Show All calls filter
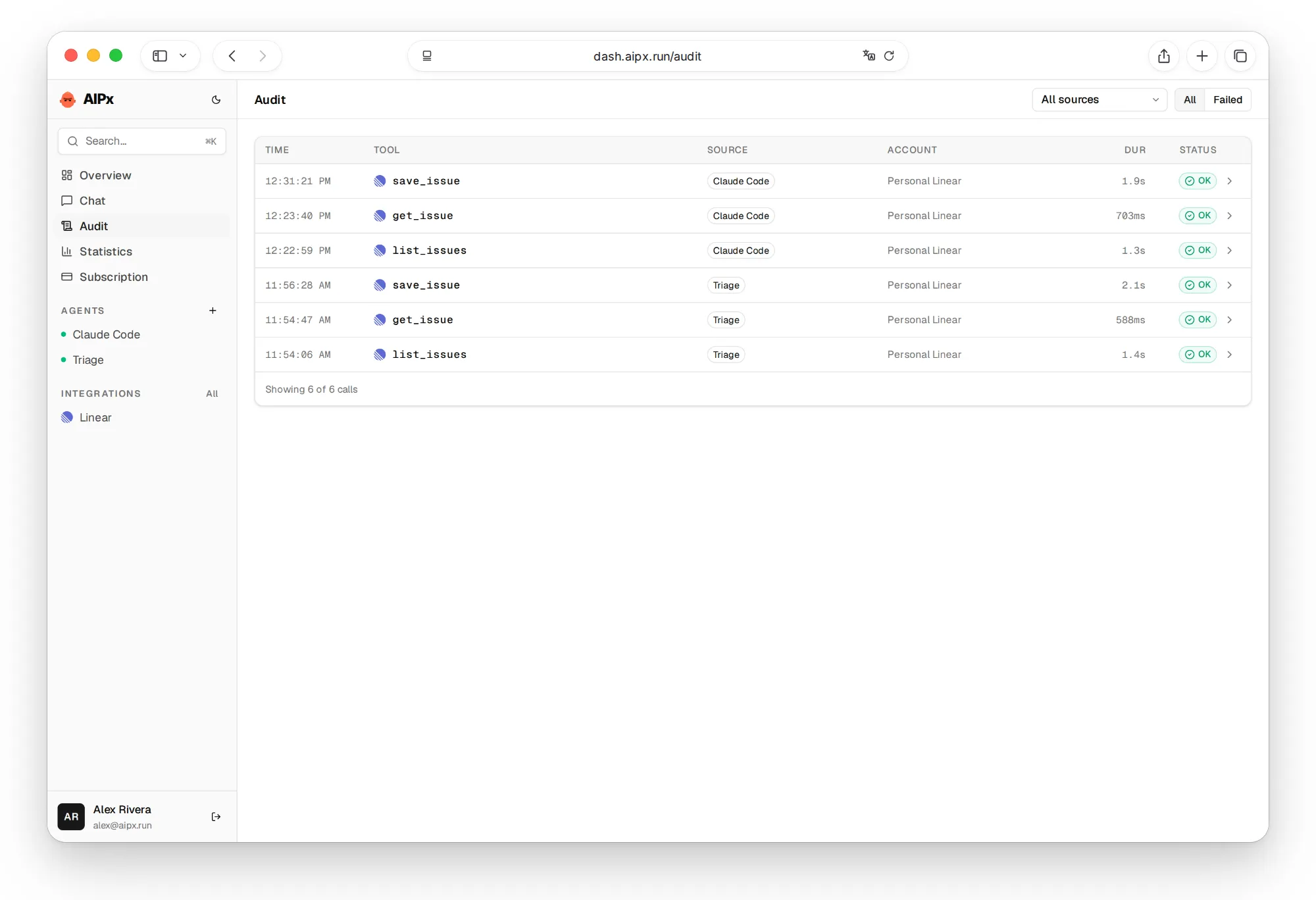This screenshot has width=1316, height=900. (1190, 100)
